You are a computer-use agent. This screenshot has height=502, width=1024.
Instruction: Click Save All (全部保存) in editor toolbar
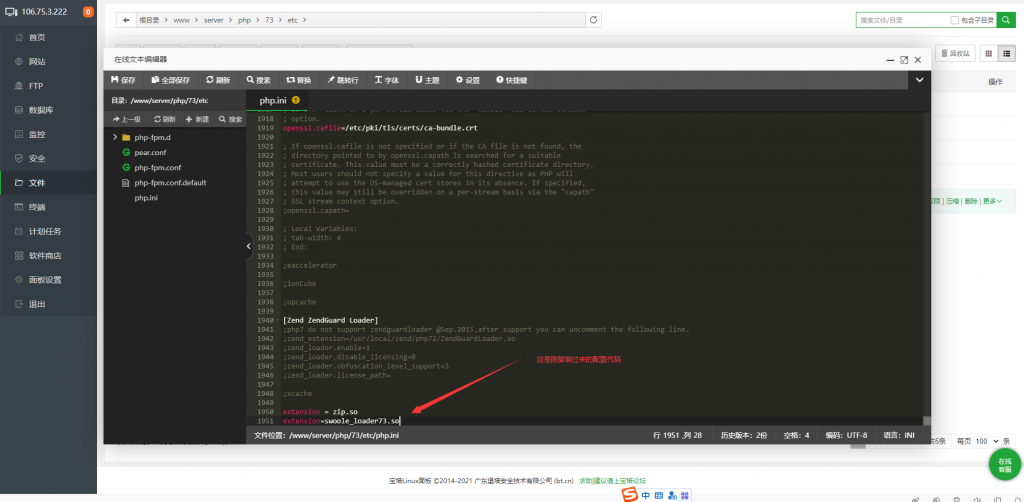174,80
